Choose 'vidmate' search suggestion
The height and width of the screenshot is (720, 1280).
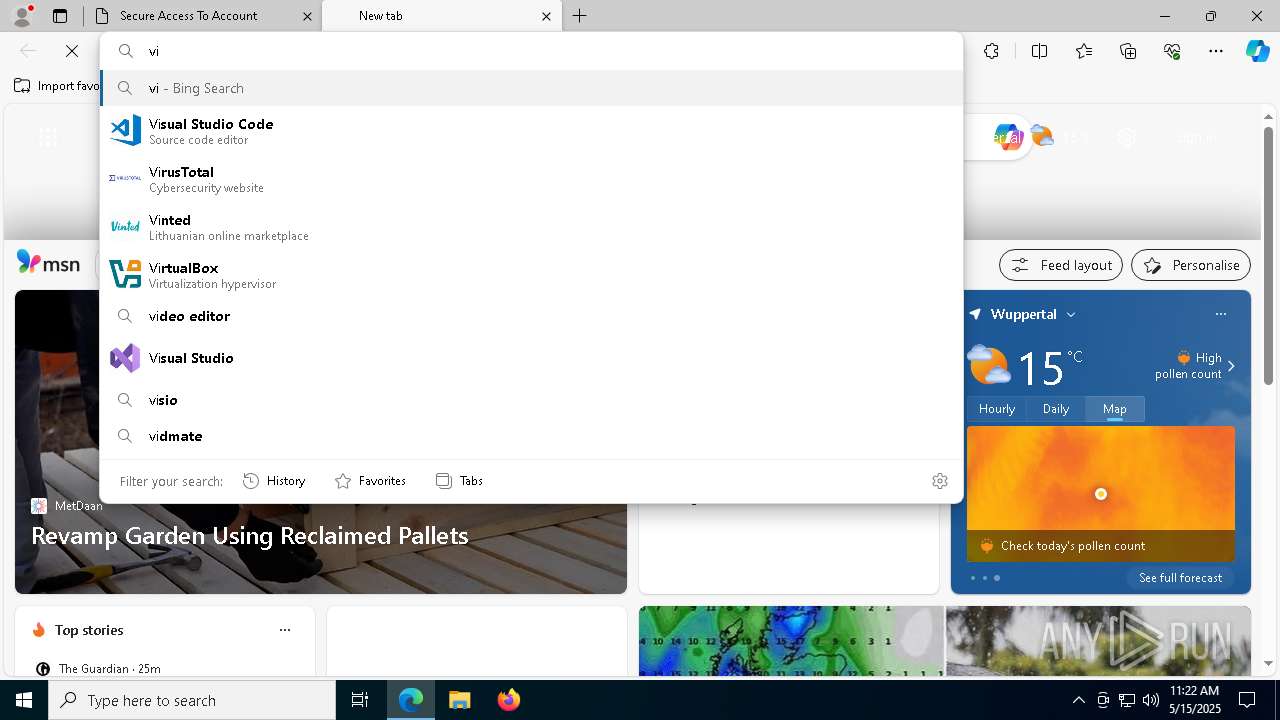[531, 436]
